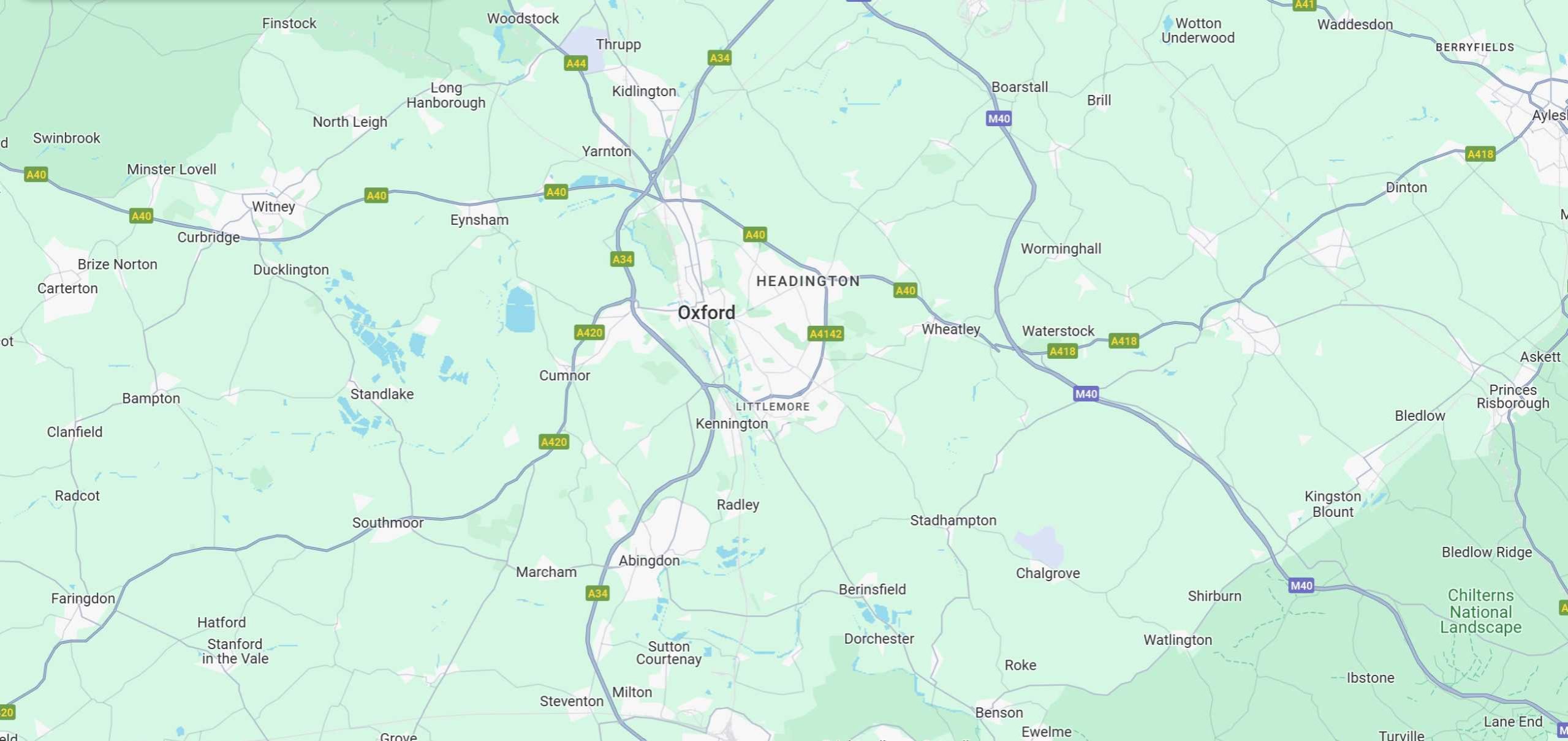Click the A4142 road badge near Headington

[x=825, y=334]
